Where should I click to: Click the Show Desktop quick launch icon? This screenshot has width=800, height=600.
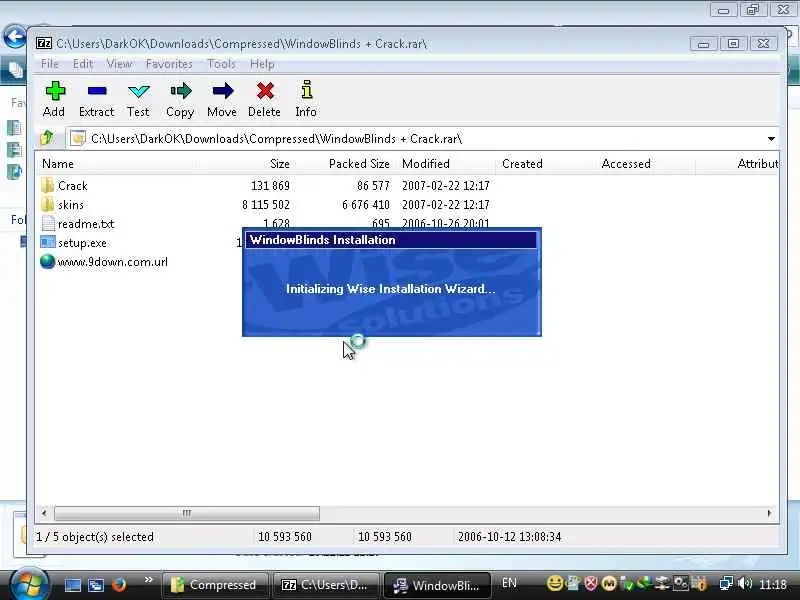pos(72,585)
